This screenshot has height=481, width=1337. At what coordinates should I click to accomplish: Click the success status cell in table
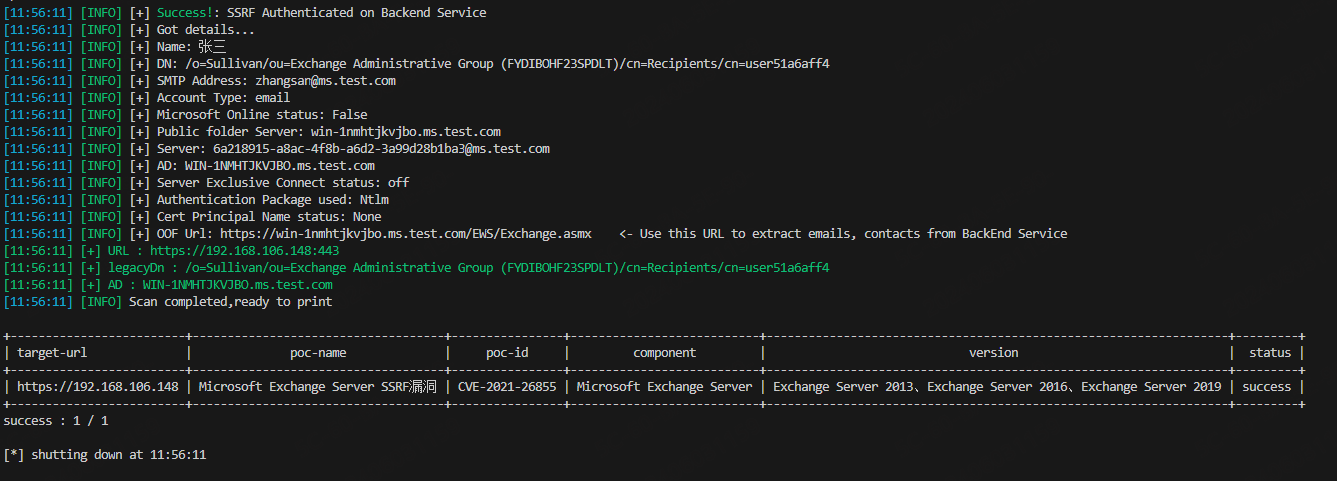click(1266, 387)
